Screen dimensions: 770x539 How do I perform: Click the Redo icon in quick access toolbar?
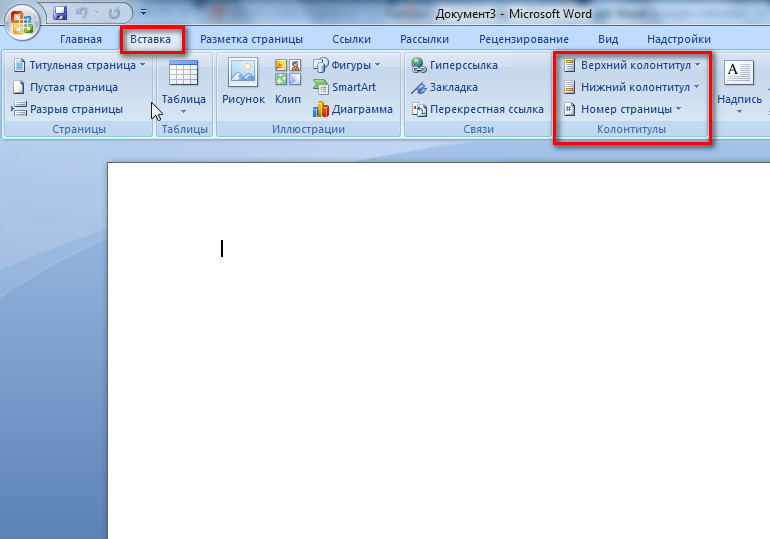point(114,13)
